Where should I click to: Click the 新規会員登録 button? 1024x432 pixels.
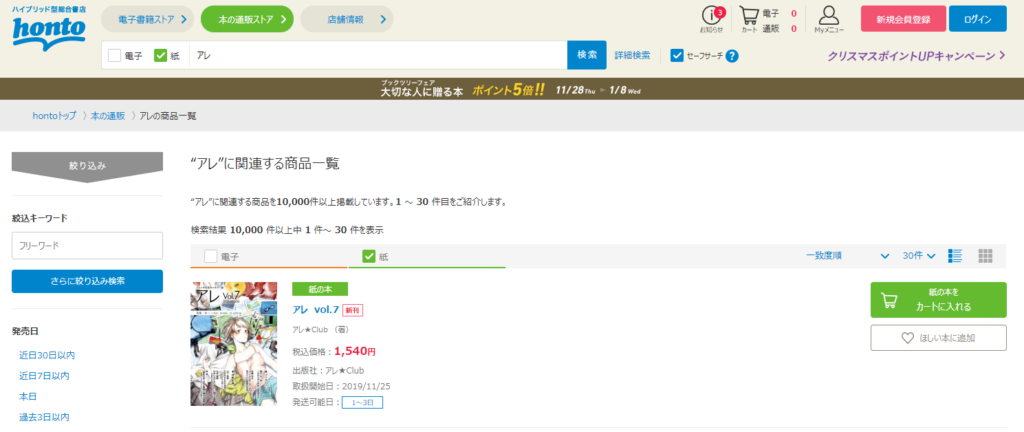[902, 19]
